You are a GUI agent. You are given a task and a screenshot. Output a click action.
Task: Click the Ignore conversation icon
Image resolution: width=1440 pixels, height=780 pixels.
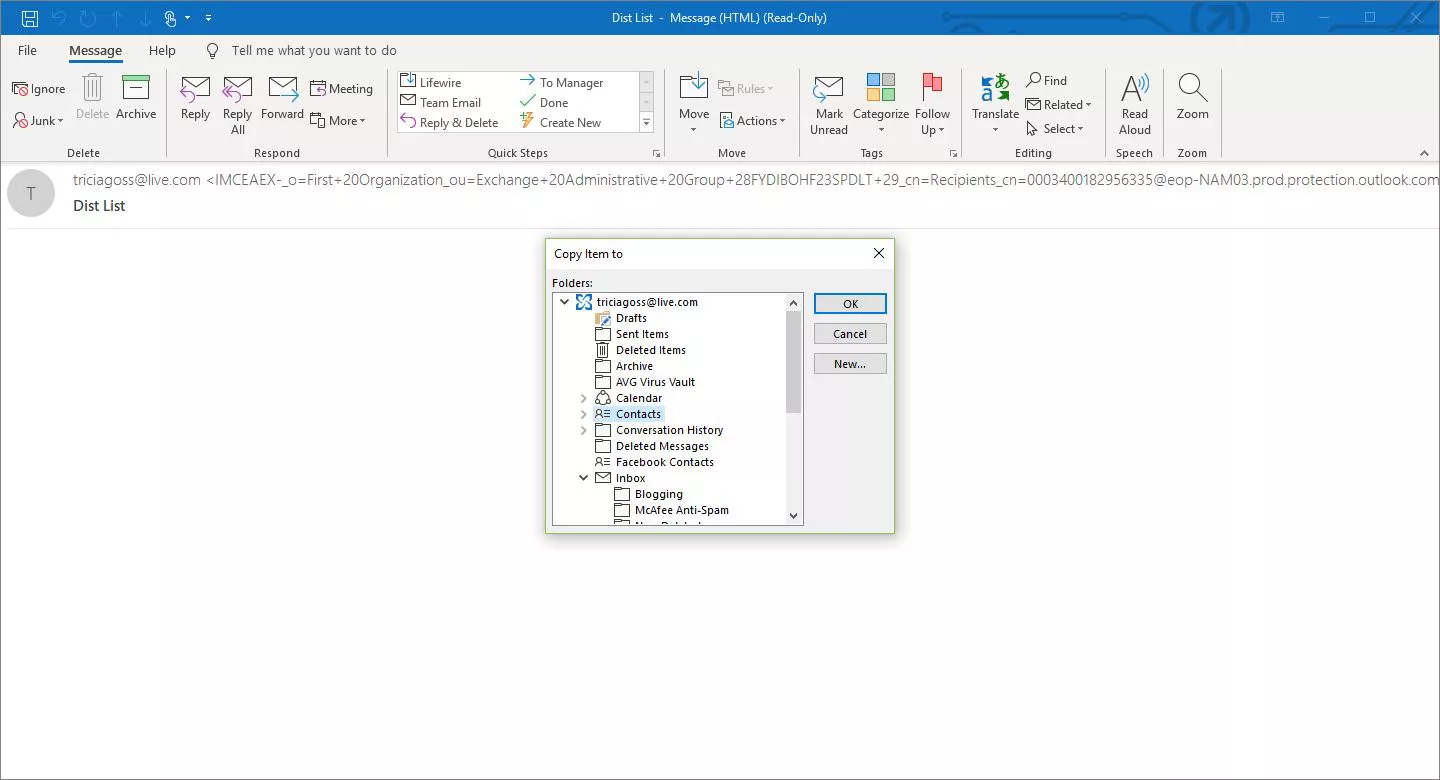coord(20,89)
